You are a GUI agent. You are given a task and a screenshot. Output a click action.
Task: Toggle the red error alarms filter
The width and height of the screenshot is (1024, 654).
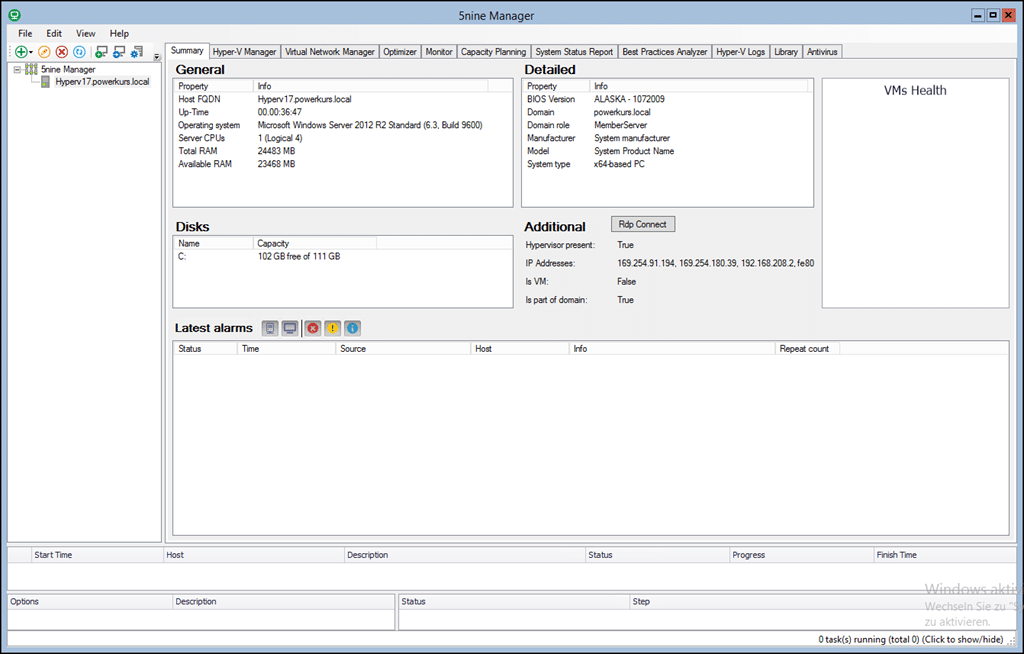(x=313, y=328)
